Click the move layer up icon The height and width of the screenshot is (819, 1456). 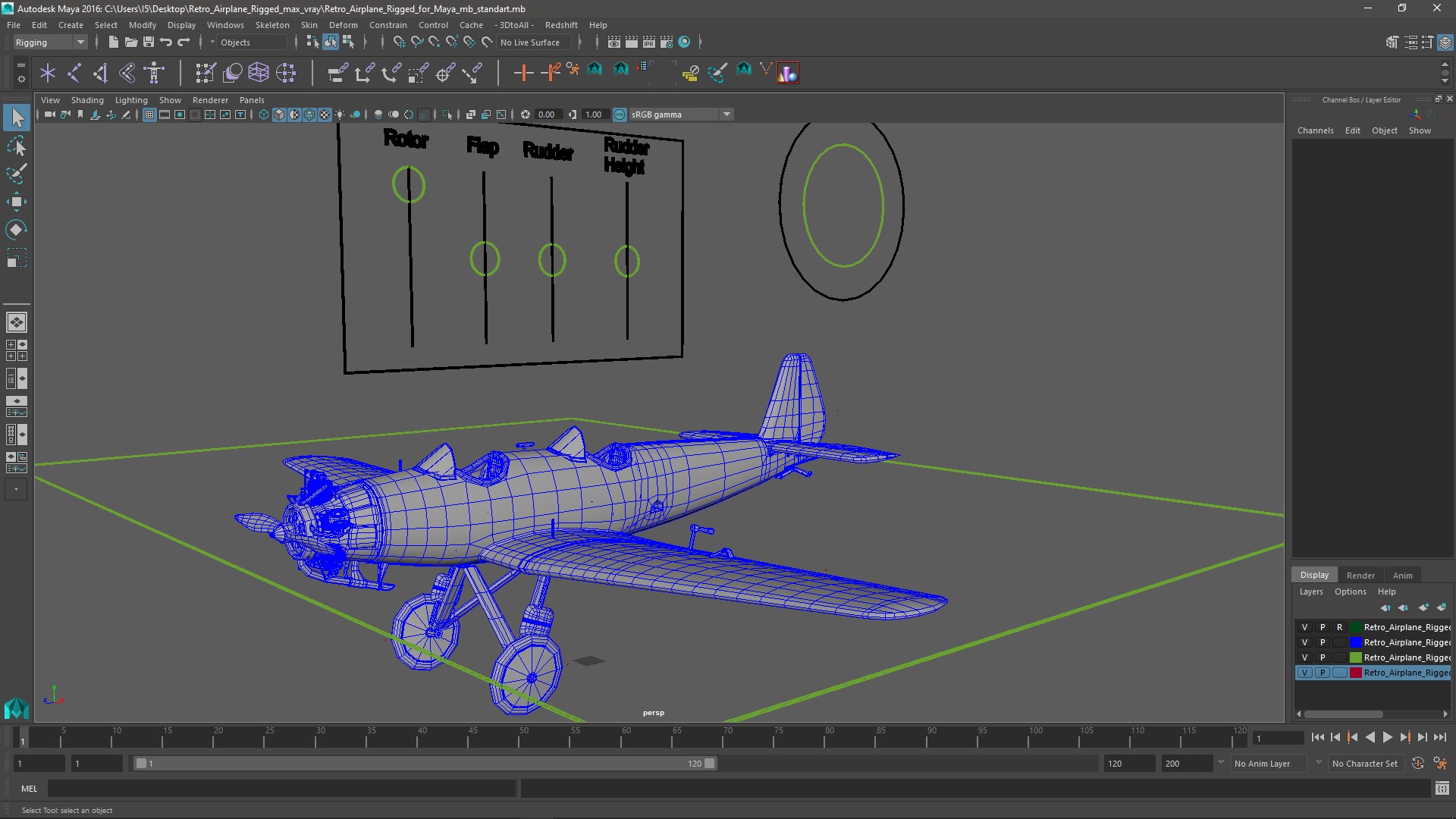[x=1385, y=607]
